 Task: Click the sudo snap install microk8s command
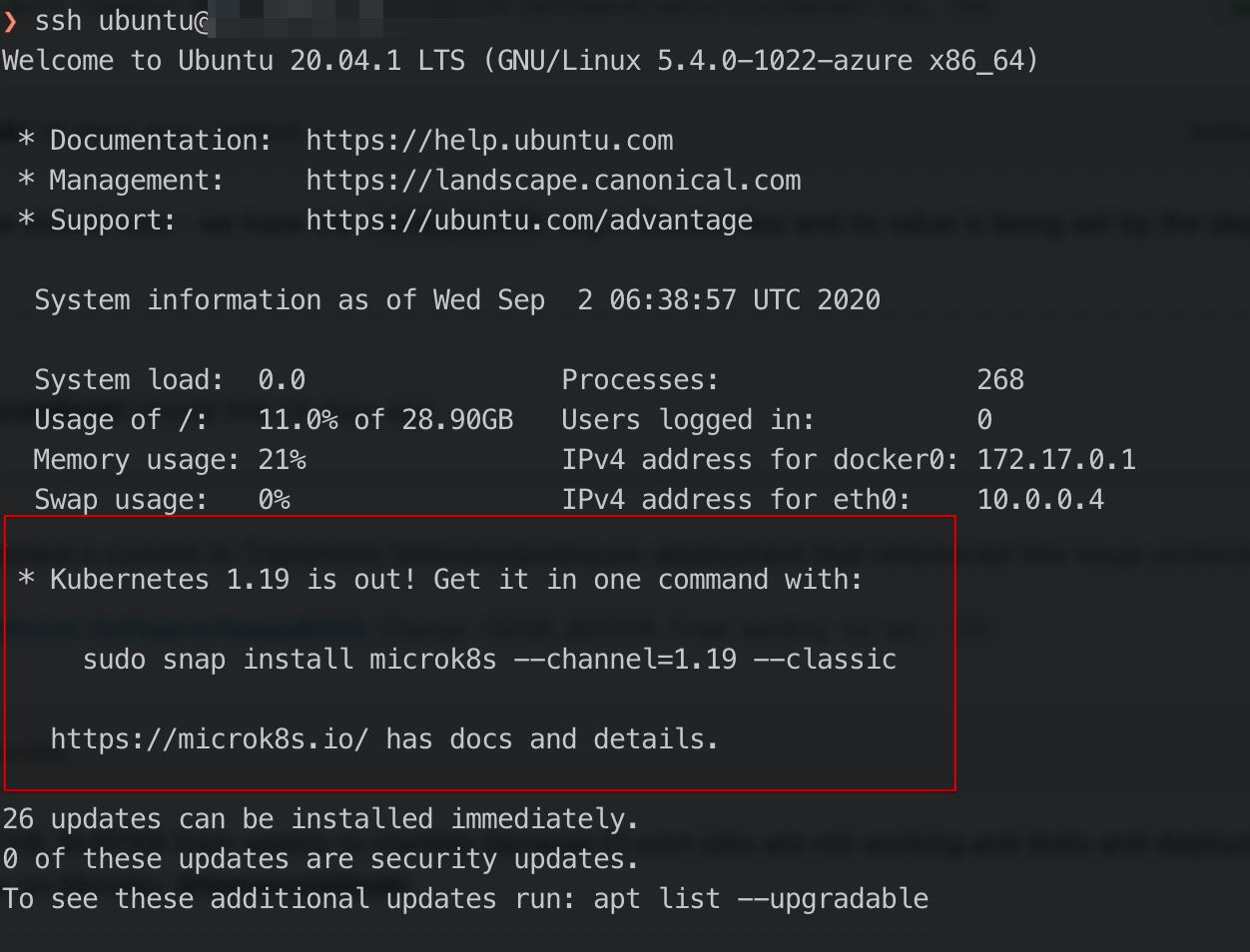click(x=489, y=660)
